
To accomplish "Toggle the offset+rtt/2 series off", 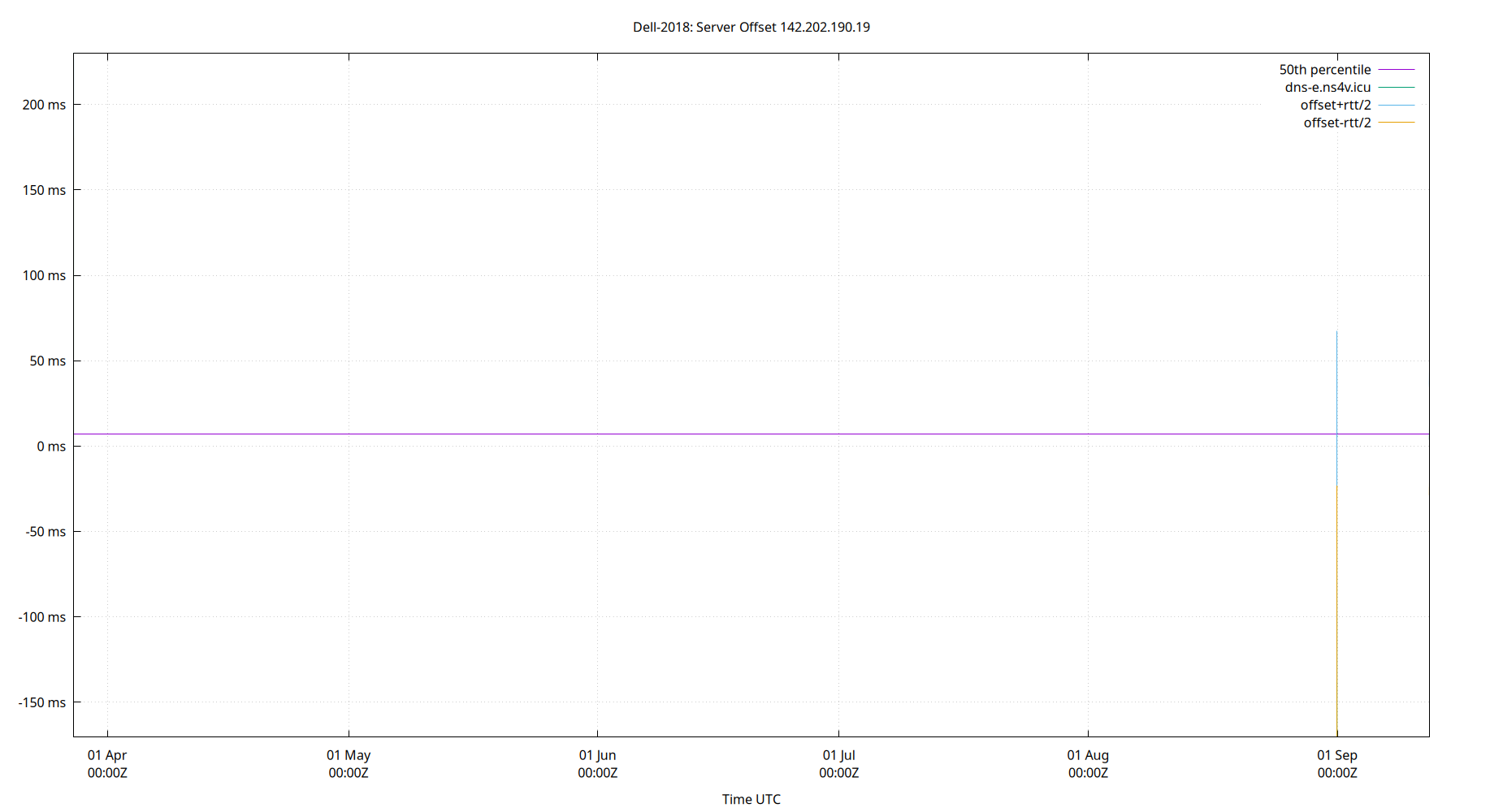I will 1336,105.
